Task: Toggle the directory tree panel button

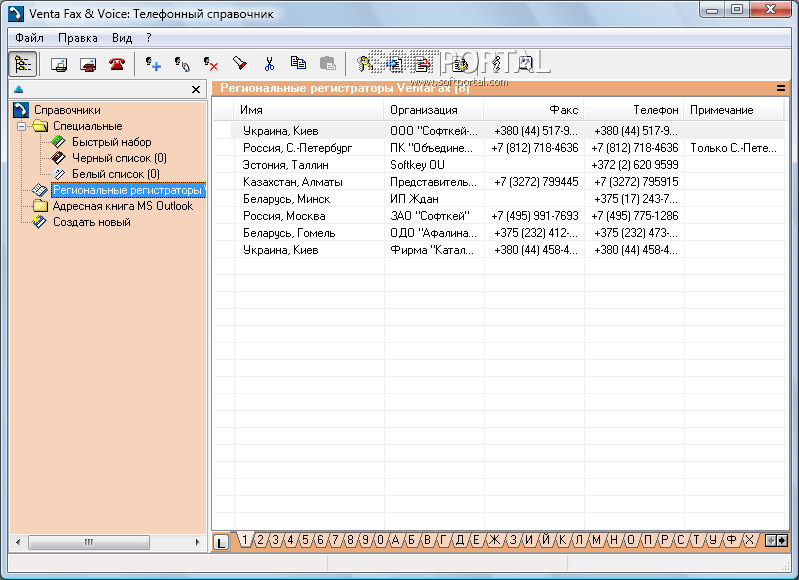Action: pos(23,64)
